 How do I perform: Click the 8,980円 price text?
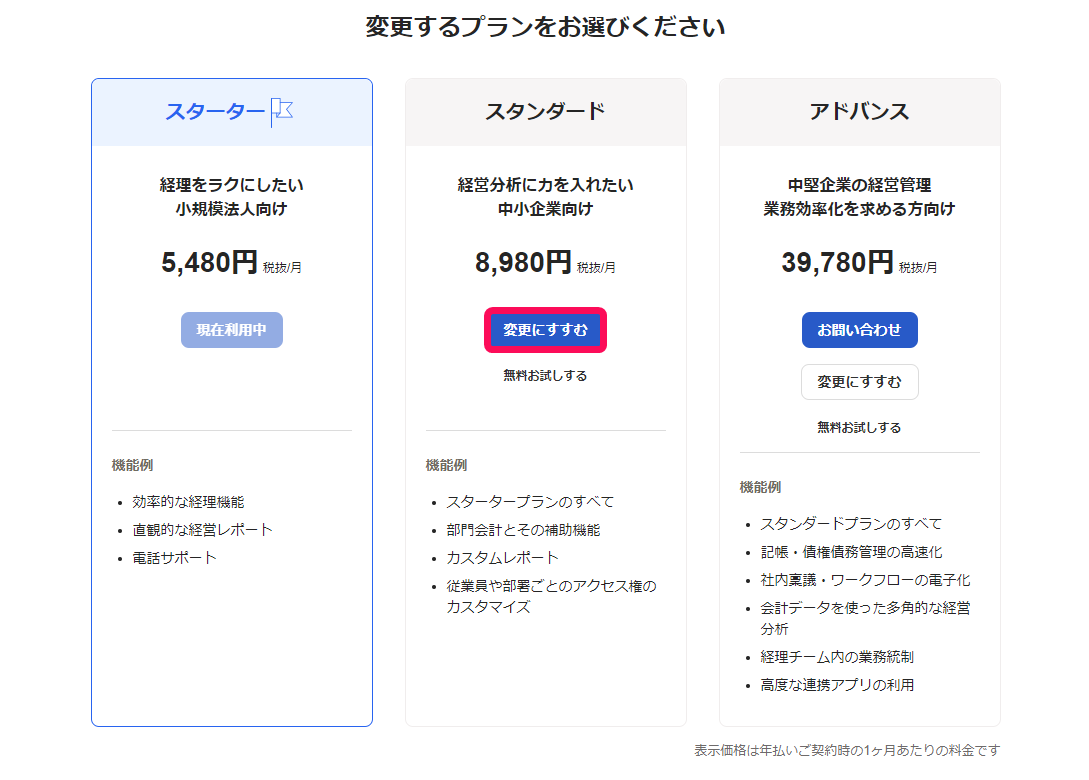(523, 263)
